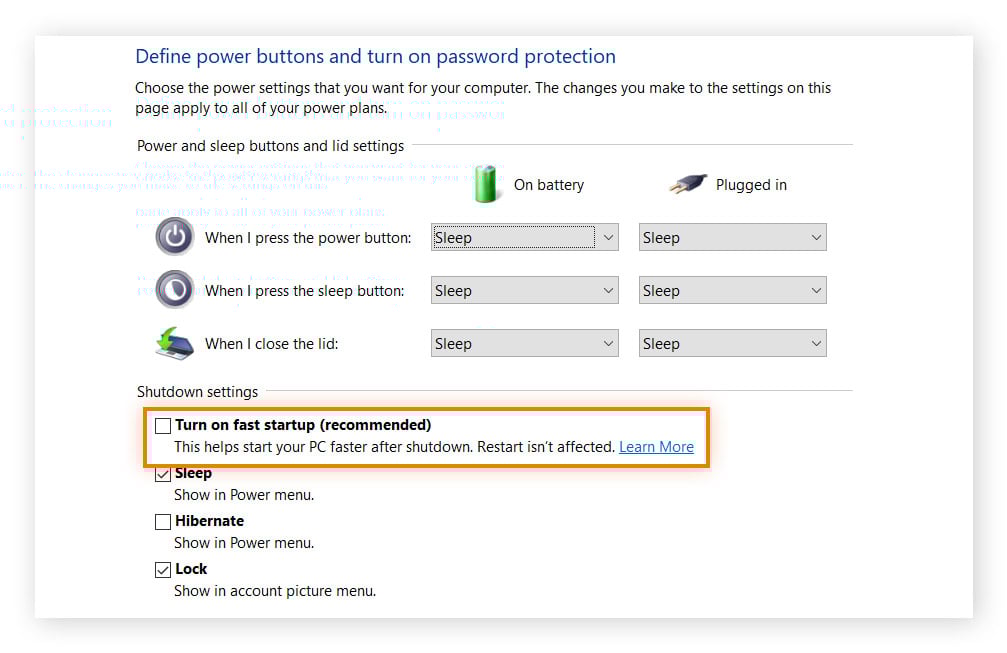This screenshot has height=653, width=1007.
Task: Click the Turn on fast startup label
Action: [303, 425]
